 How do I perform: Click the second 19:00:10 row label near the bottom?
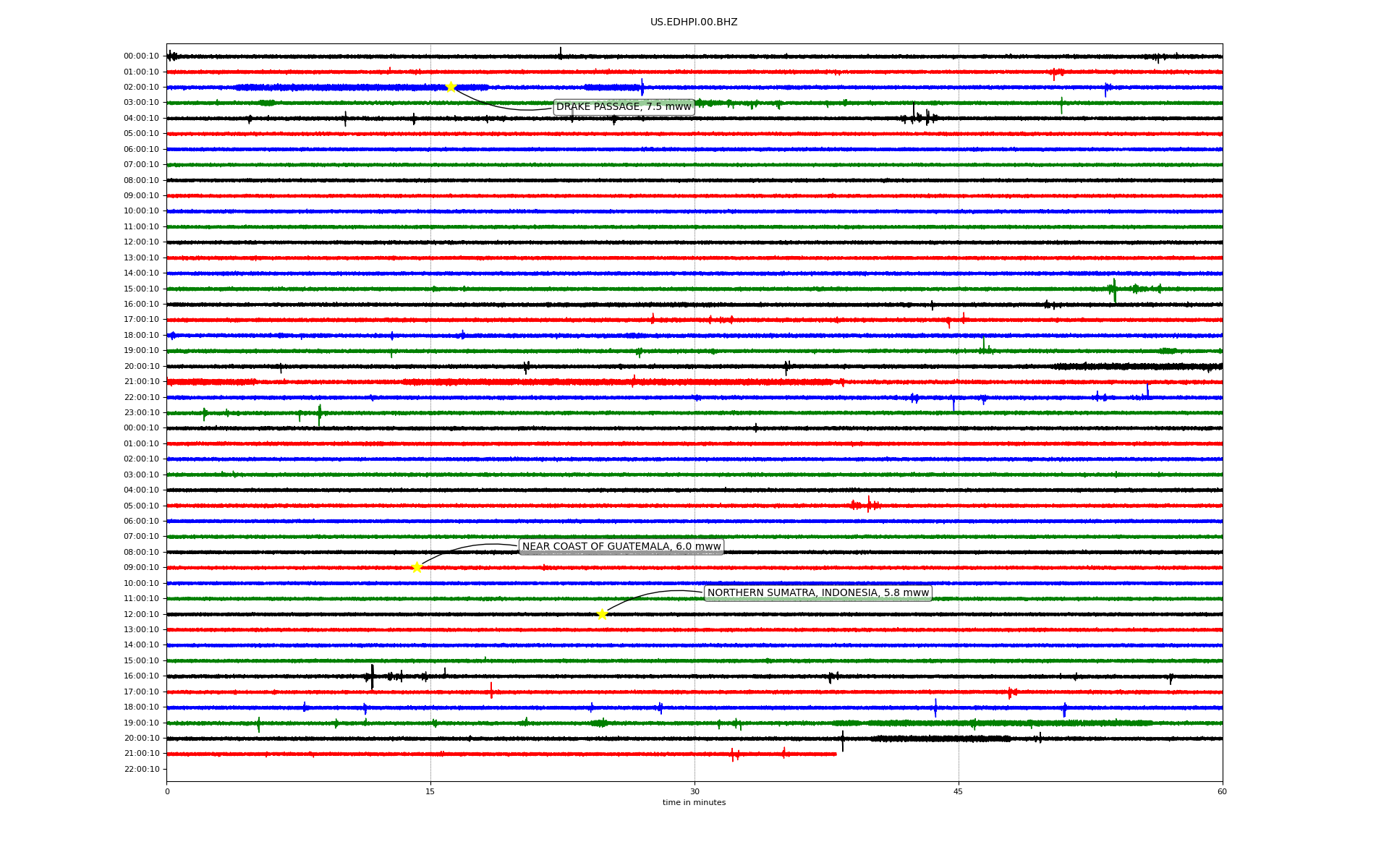(141, 723)
